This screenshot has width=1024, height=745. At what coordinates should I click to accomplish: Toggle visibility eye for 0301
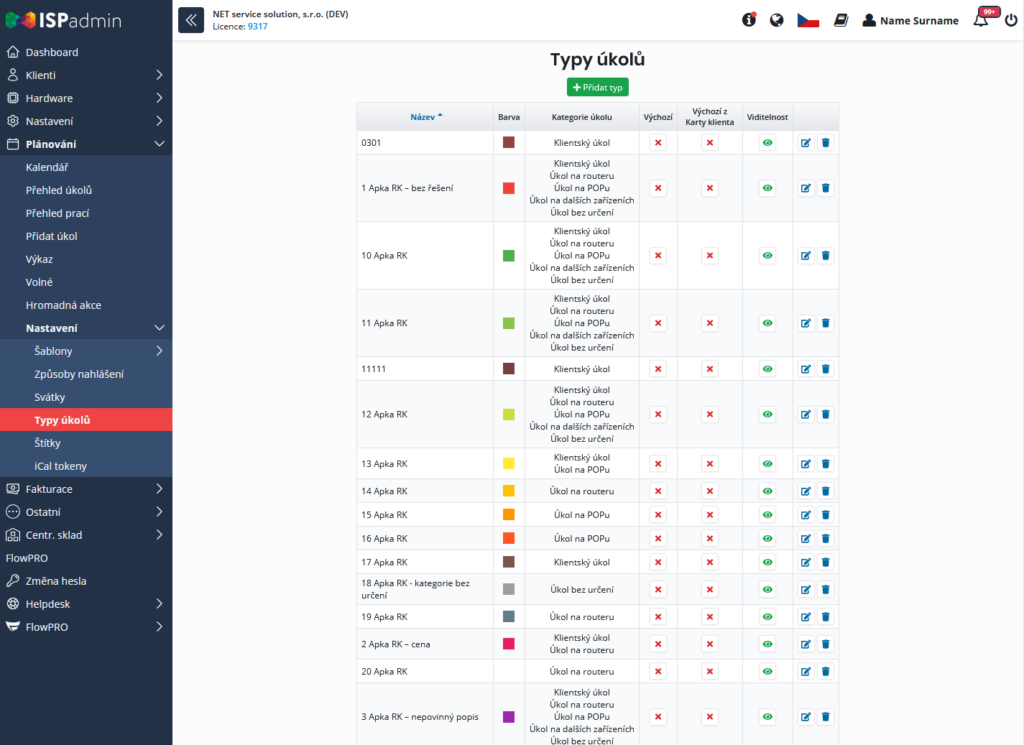tap(767, 142)
